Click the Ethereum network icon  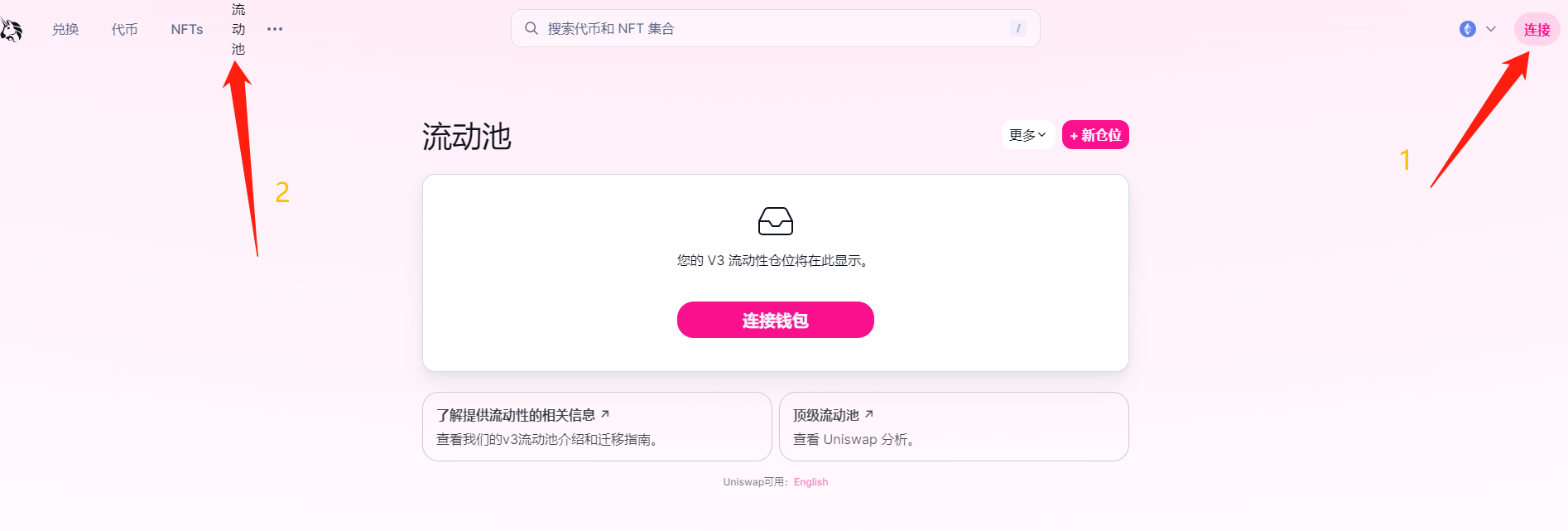[x=1467, y=29]
